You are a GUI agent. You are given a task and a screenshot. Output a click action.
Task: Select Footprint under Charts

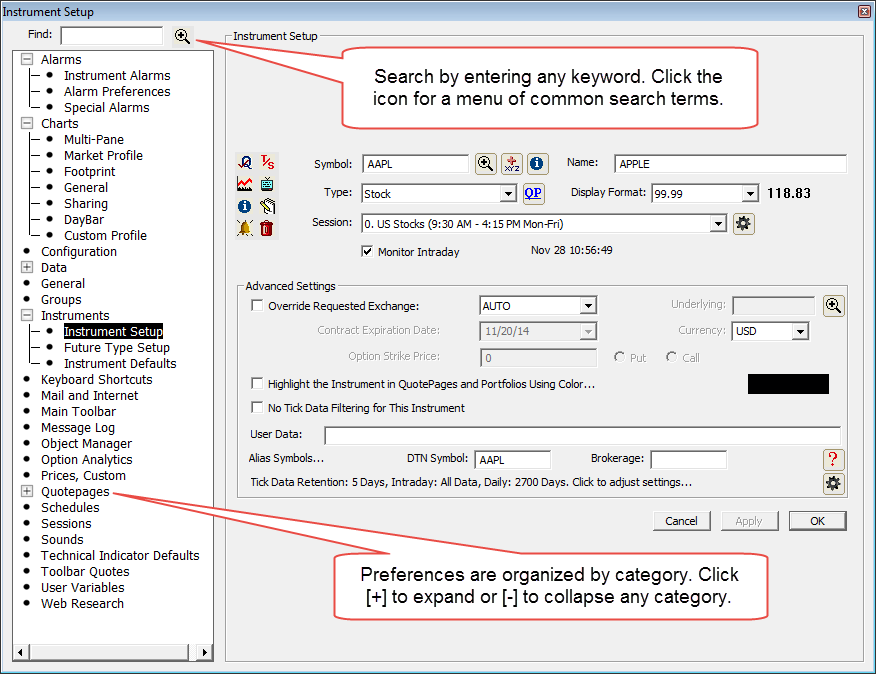pyautogui.click(x=89, y=172)
